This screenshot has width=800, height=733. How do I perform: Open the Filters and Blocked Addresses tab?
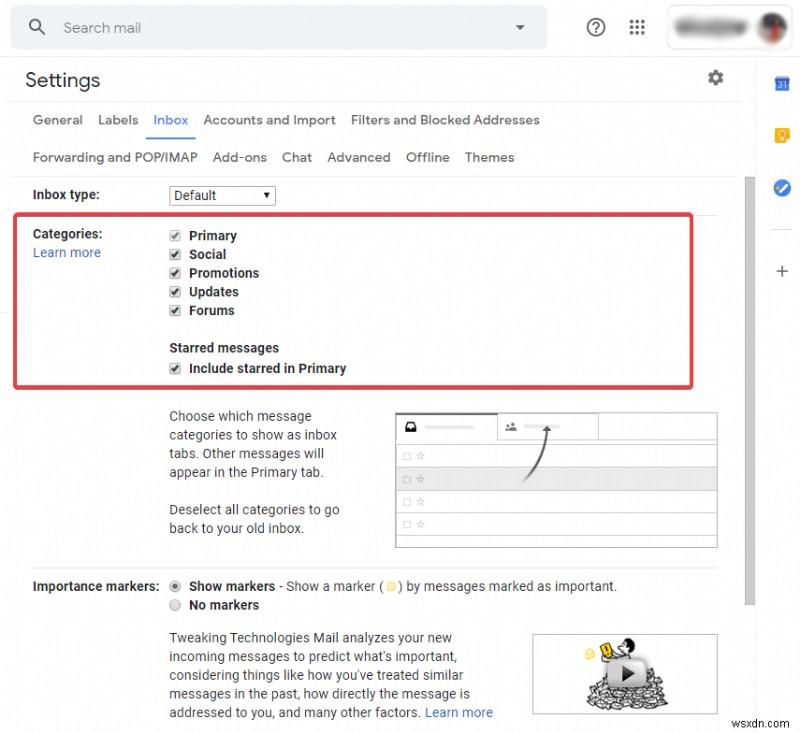445,119
